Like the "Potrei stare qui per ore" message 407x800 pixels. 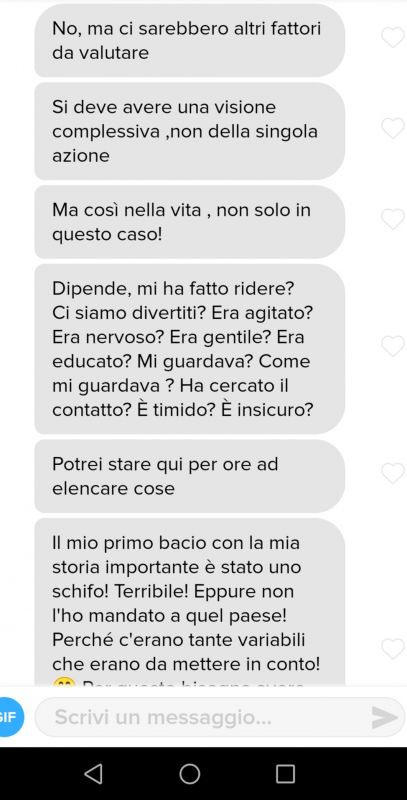[x=393, y=473]
